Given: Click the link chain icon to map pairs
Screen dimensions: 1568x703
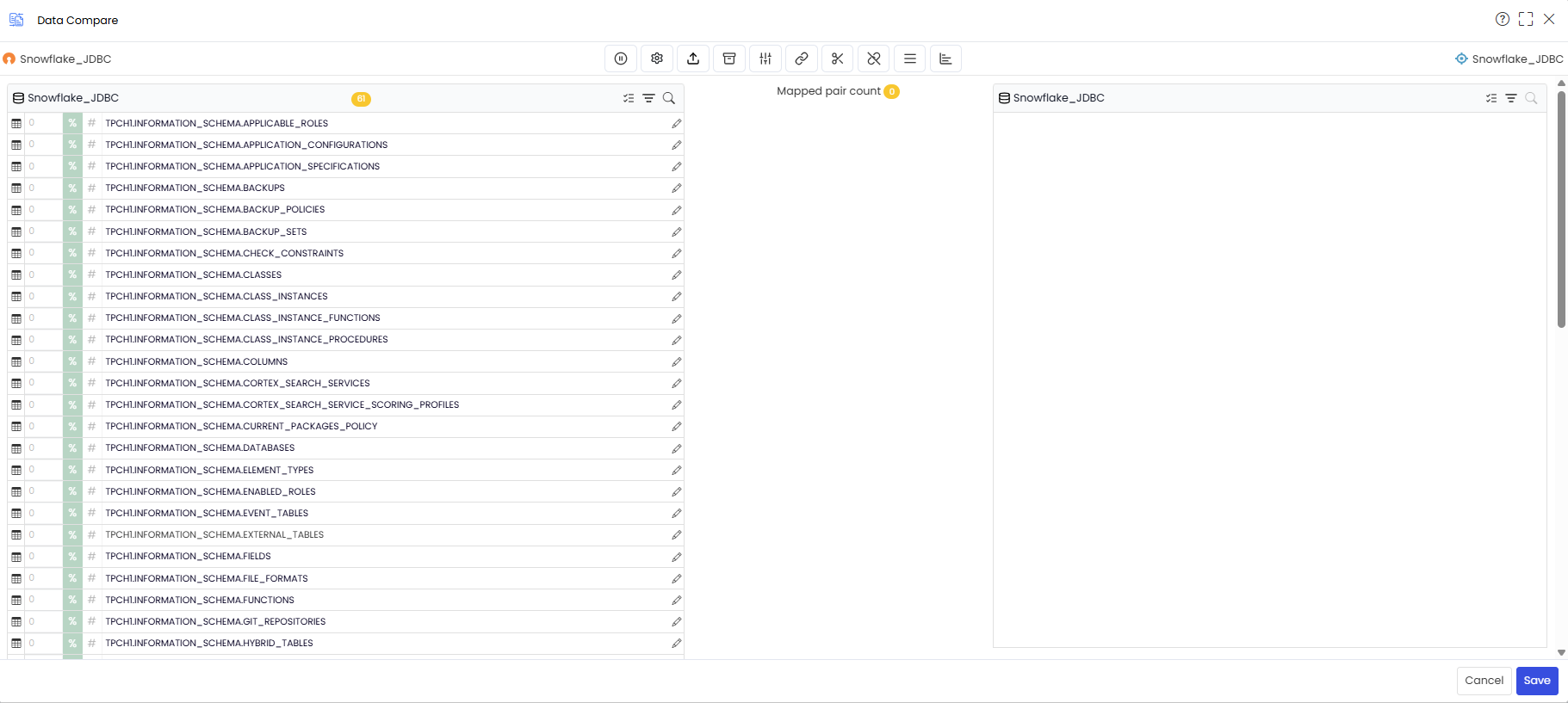Looking at the screenshot, I should click(802, 59).
